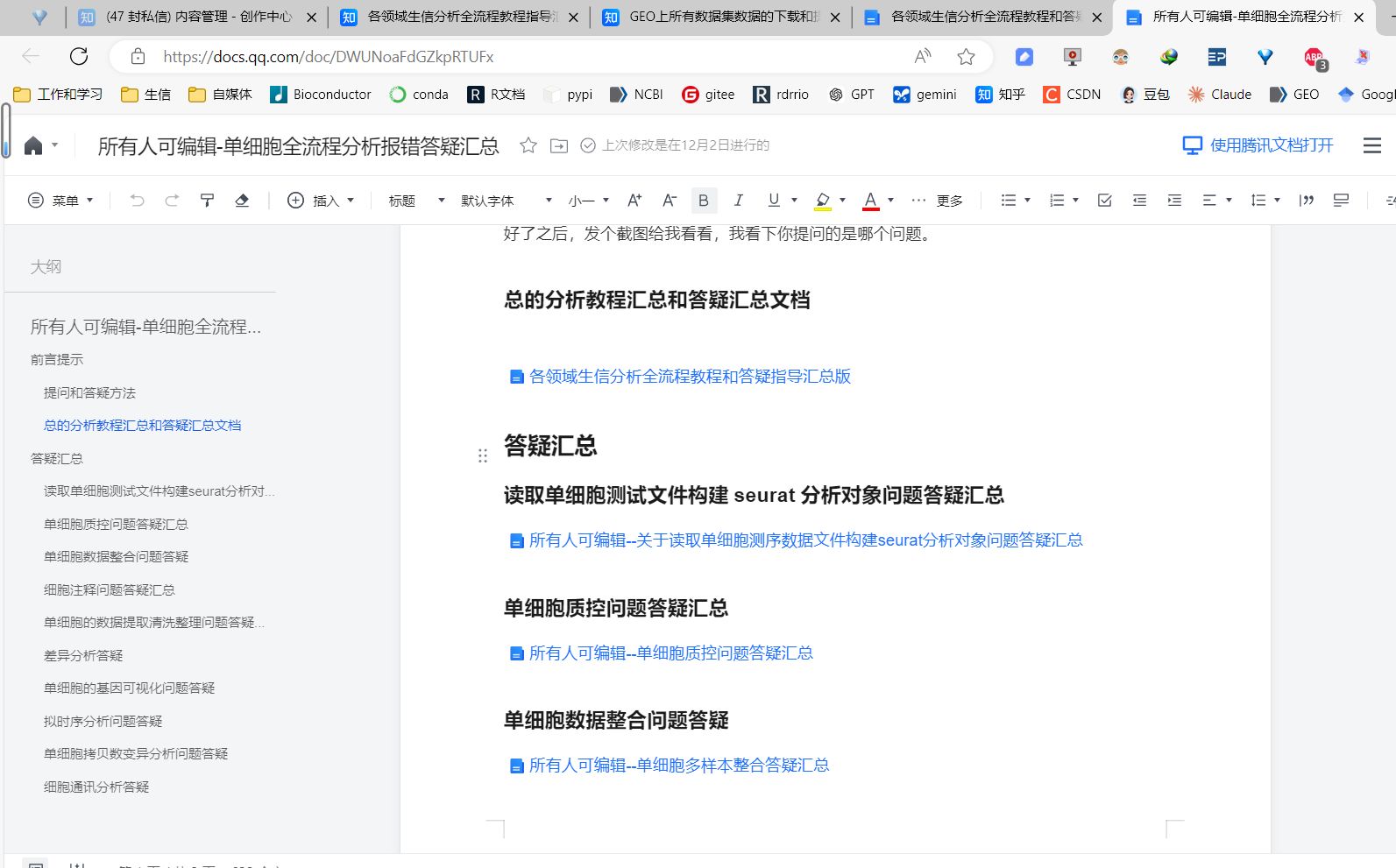Image resolution: width=1396 pixels, height=868 pixels.
Task: Apply the red font color
Action: pyautogui.click(x=870, y=201)
